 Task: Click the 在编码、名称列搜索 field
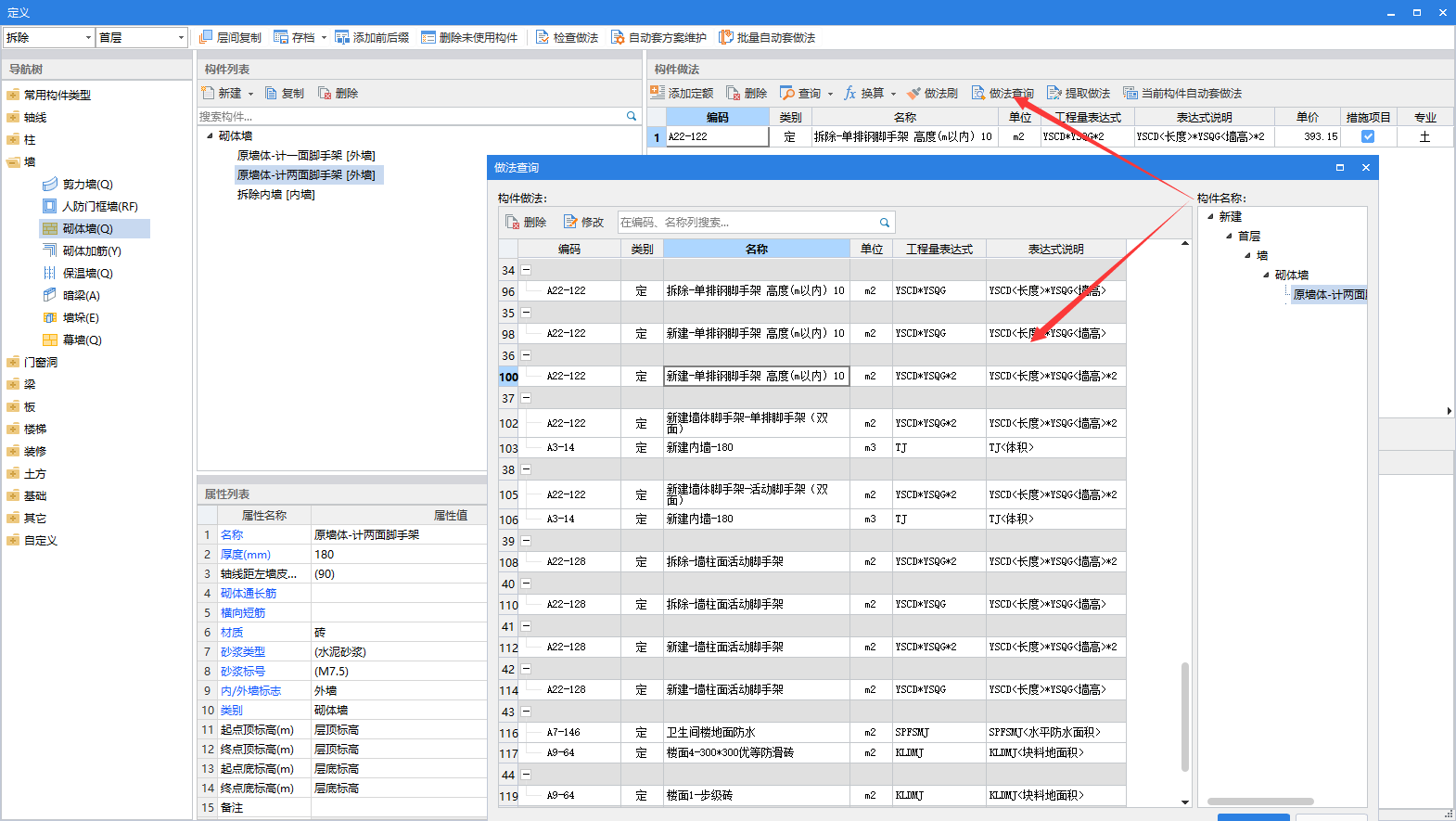(x=747, y=223)
